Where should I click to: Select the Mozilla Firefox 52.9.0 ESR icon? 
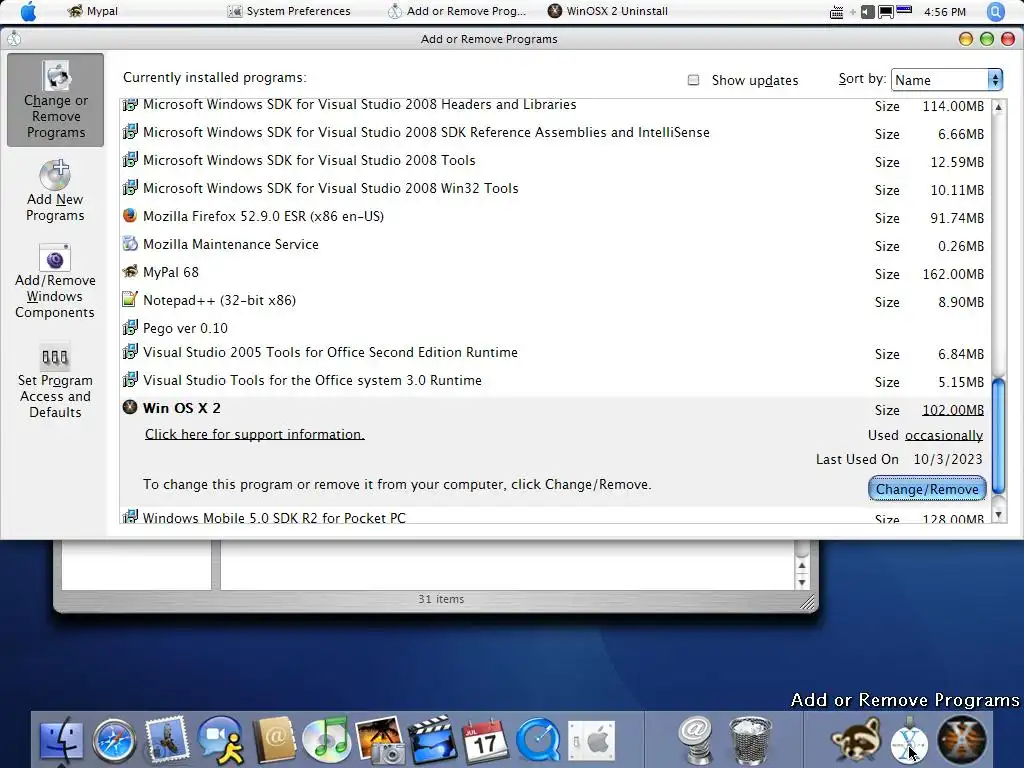click(x=130, y=216)
